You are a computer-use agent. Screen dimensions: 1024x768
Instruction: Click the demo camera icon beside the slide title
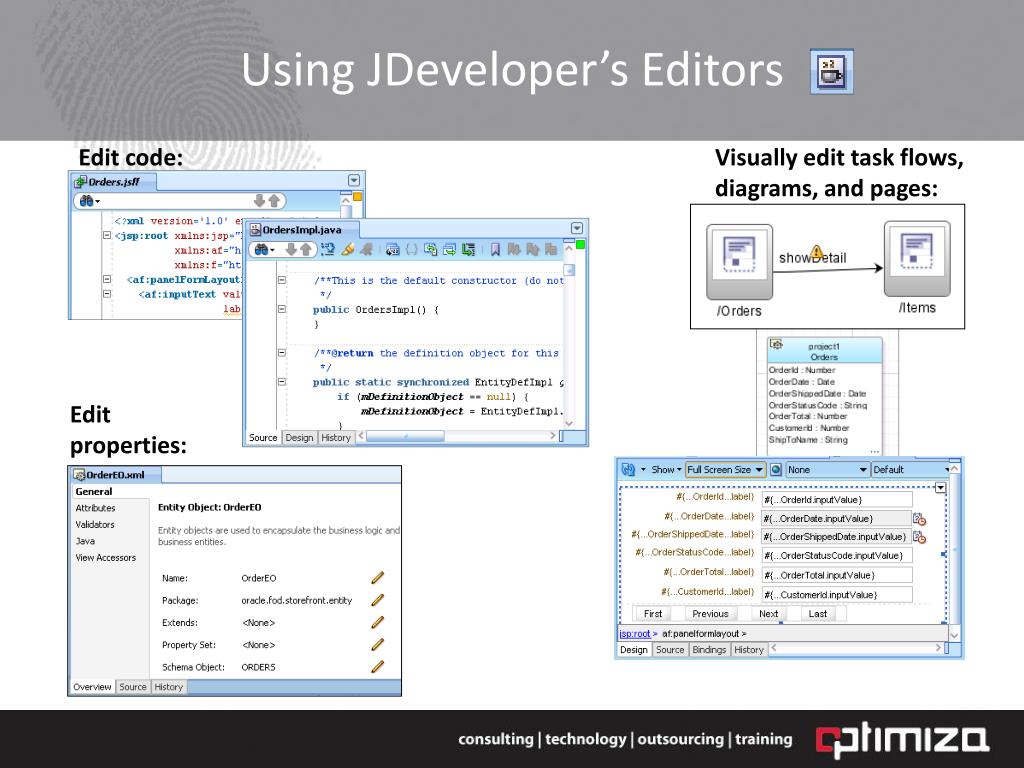coord(831,71)
